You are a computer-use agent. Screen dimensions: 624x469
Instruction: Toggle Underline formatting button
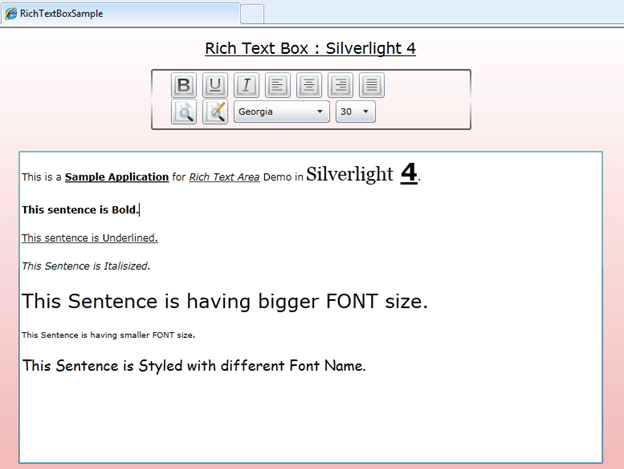point(215,85)
